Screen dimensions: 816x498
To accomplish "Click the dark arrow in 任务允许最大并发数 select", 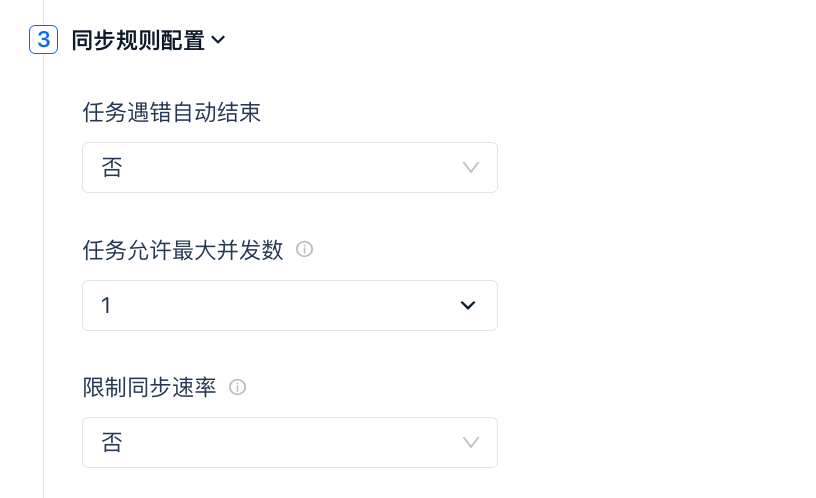I will coord(467,305).
